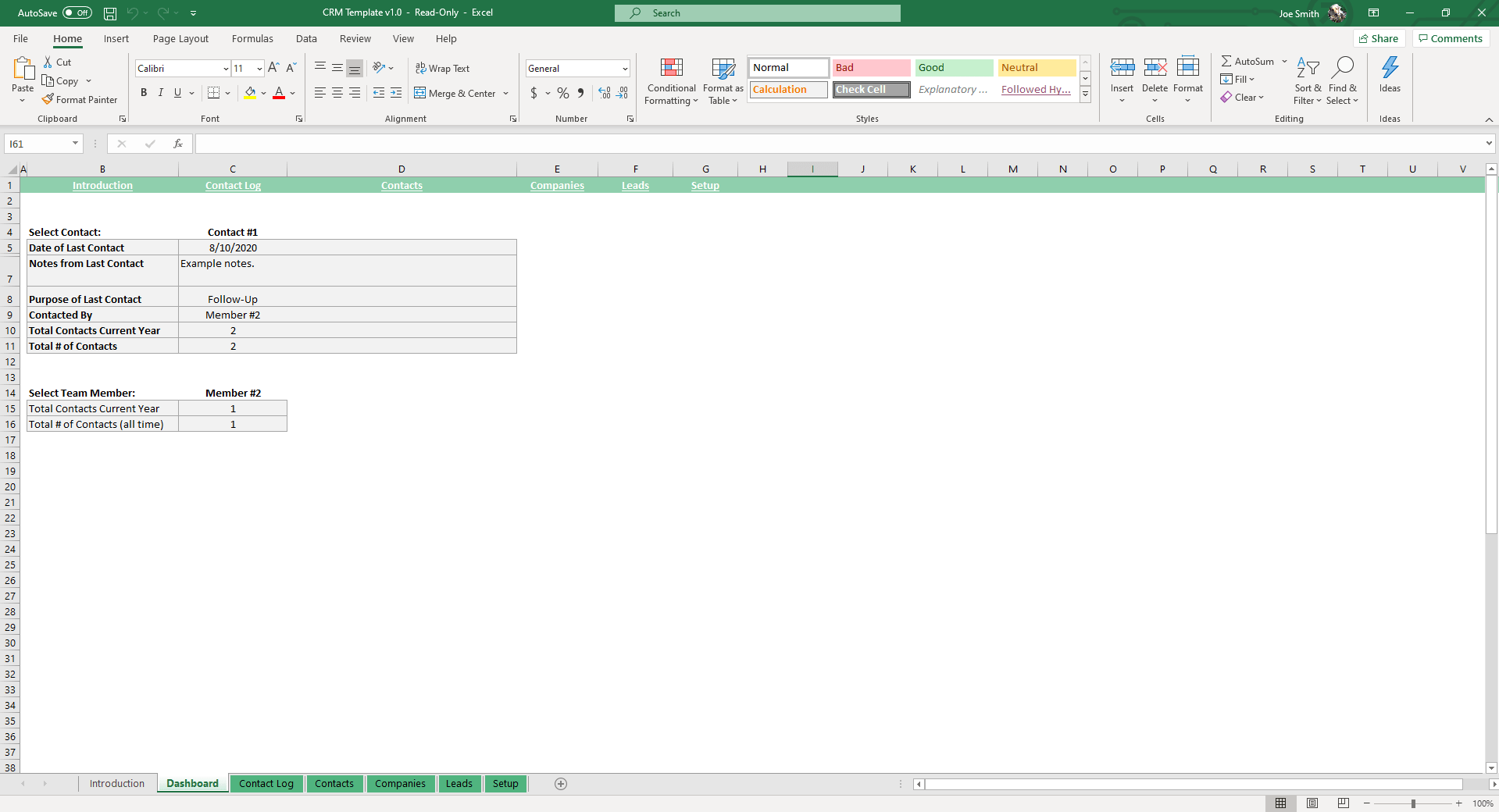Open the font name dropdown
Screen dimensions: 1499x812
[226, 69]
